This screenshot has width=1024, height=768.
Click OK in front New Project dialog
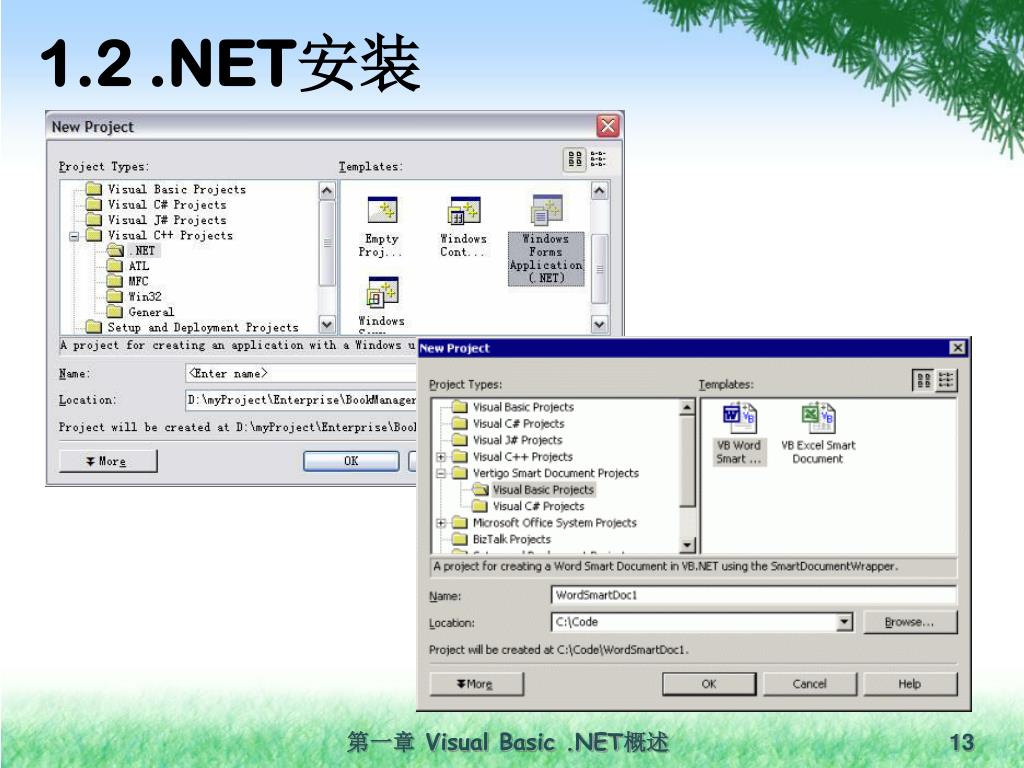[x=709, y=684]
